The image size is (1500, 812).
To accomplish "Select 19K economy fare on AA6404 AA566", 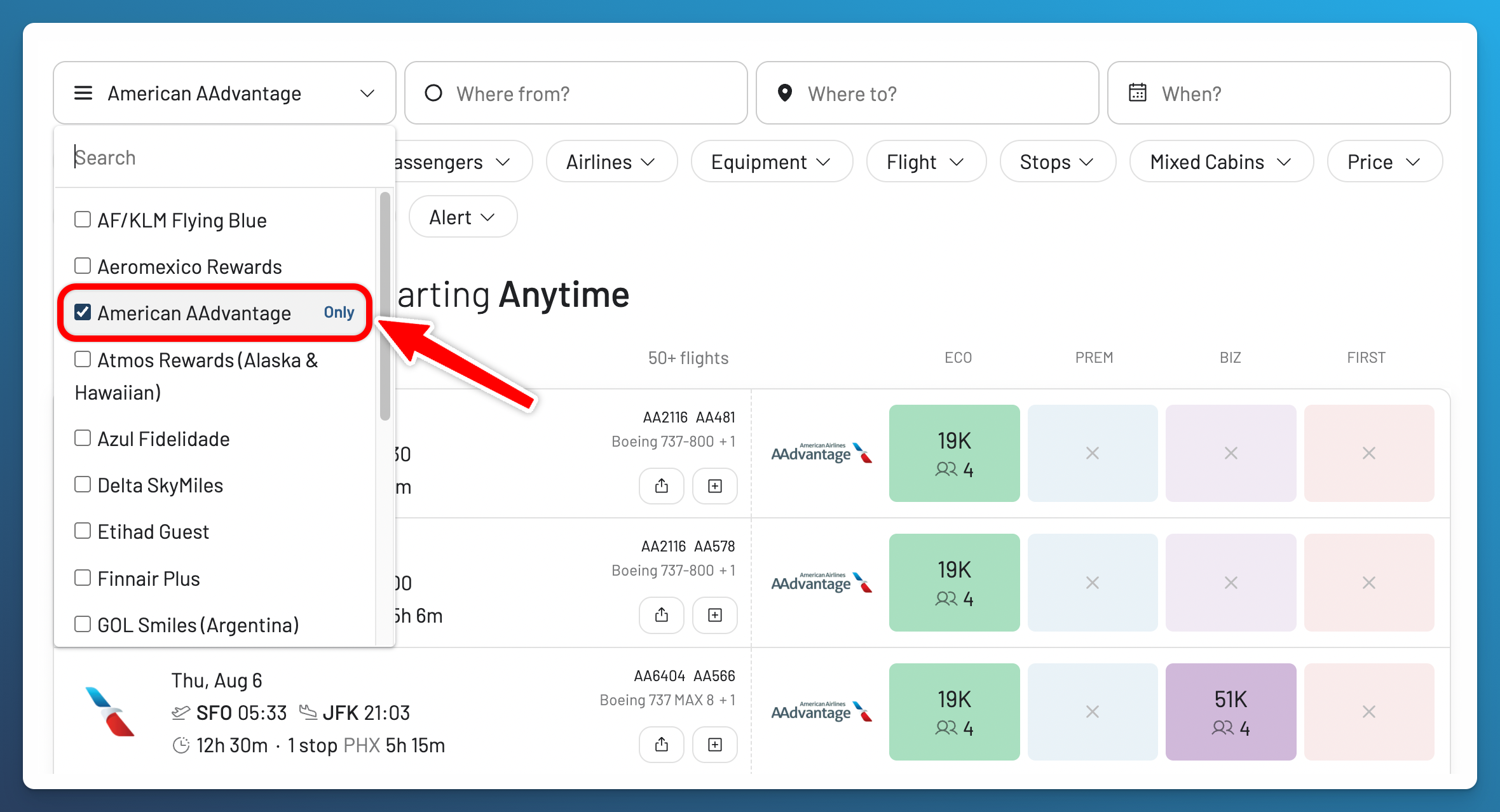I will pos(954,712).
